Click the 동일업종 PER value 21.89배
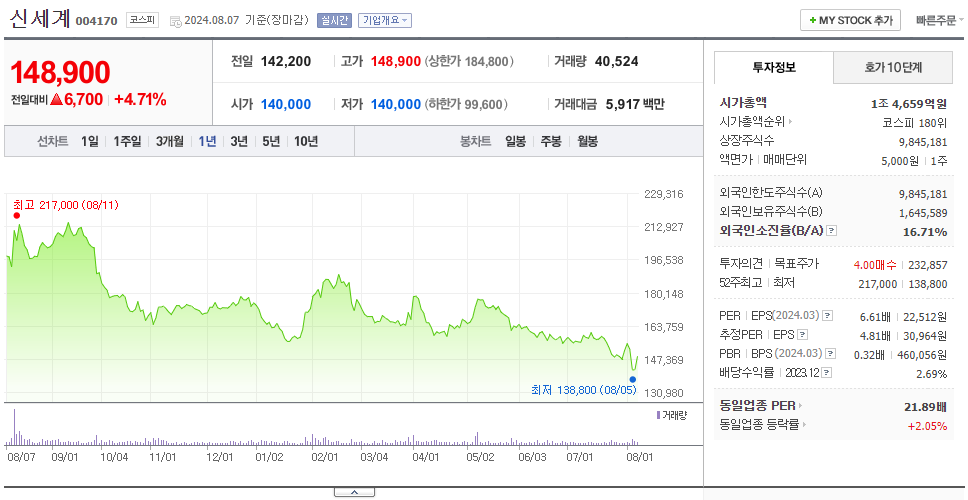 [x=925, y=406]
